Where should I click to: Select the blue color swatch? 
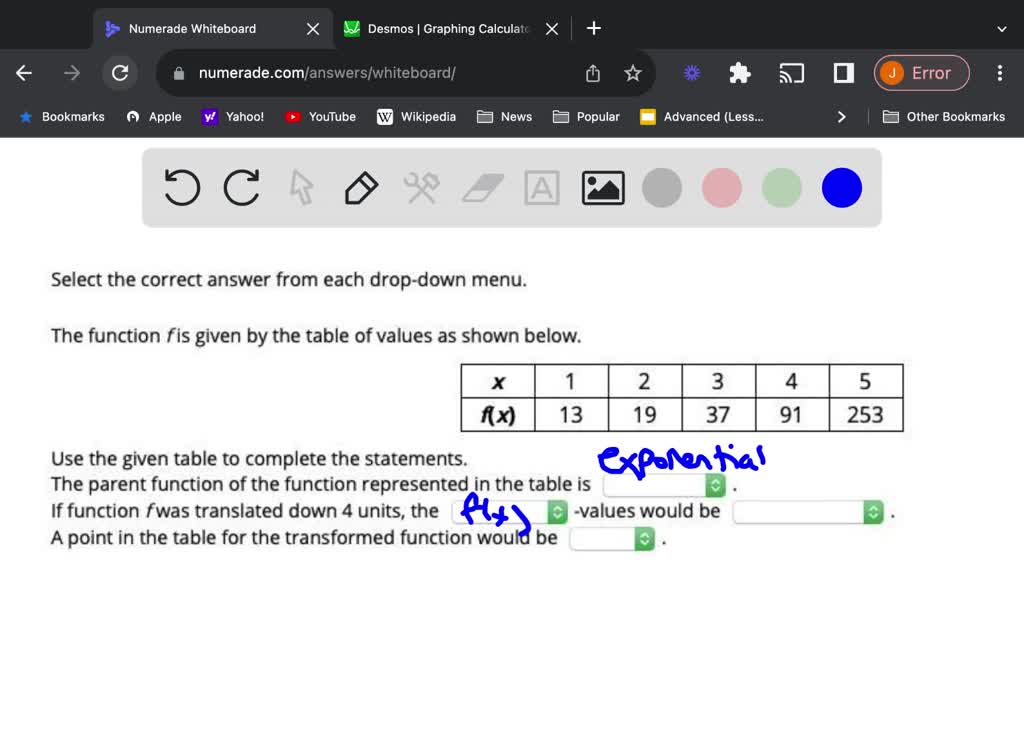point(841,187)
